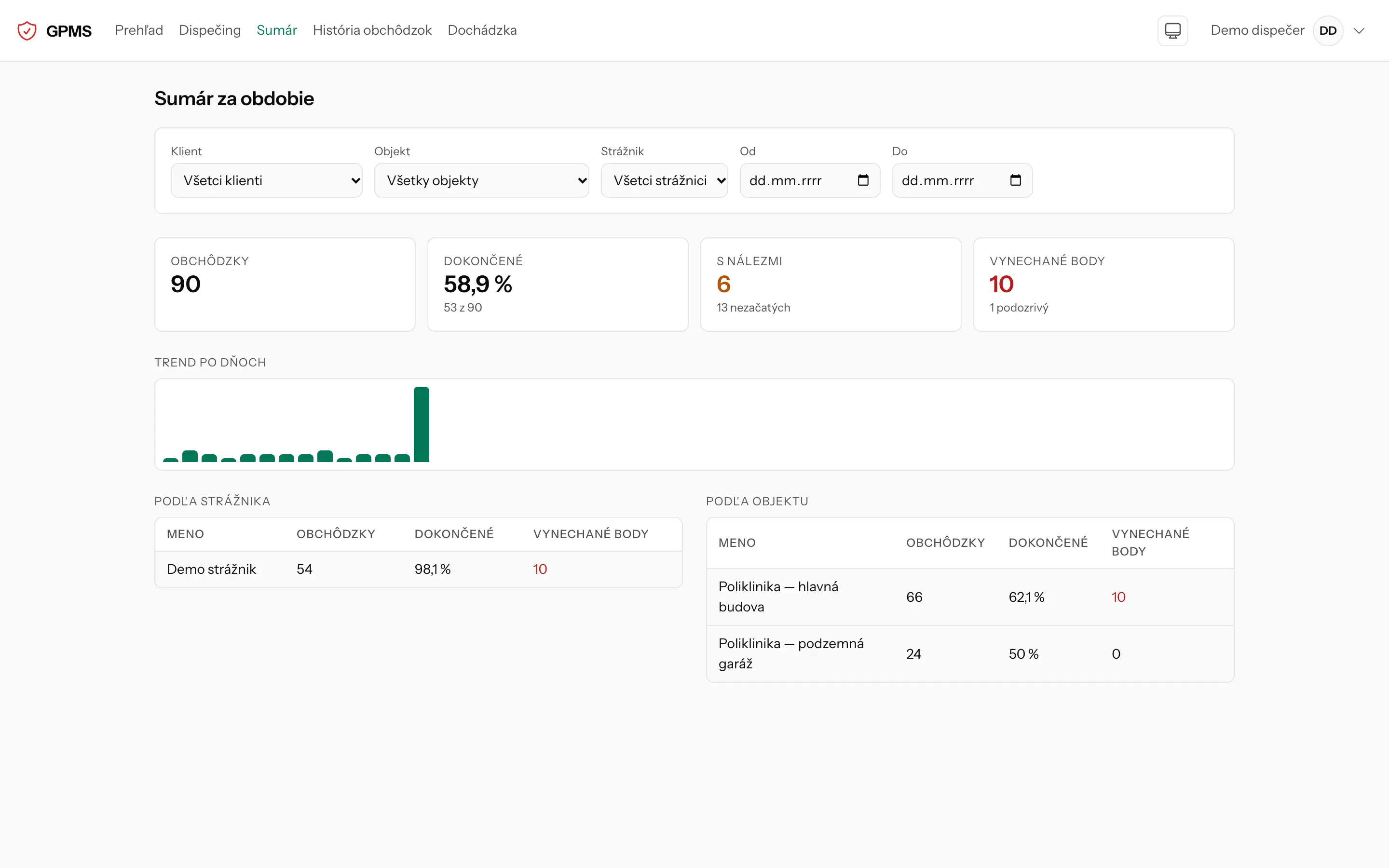Screen dimensions: 1389x868
Task: Click the Od date input field
Action: [809, 180]
